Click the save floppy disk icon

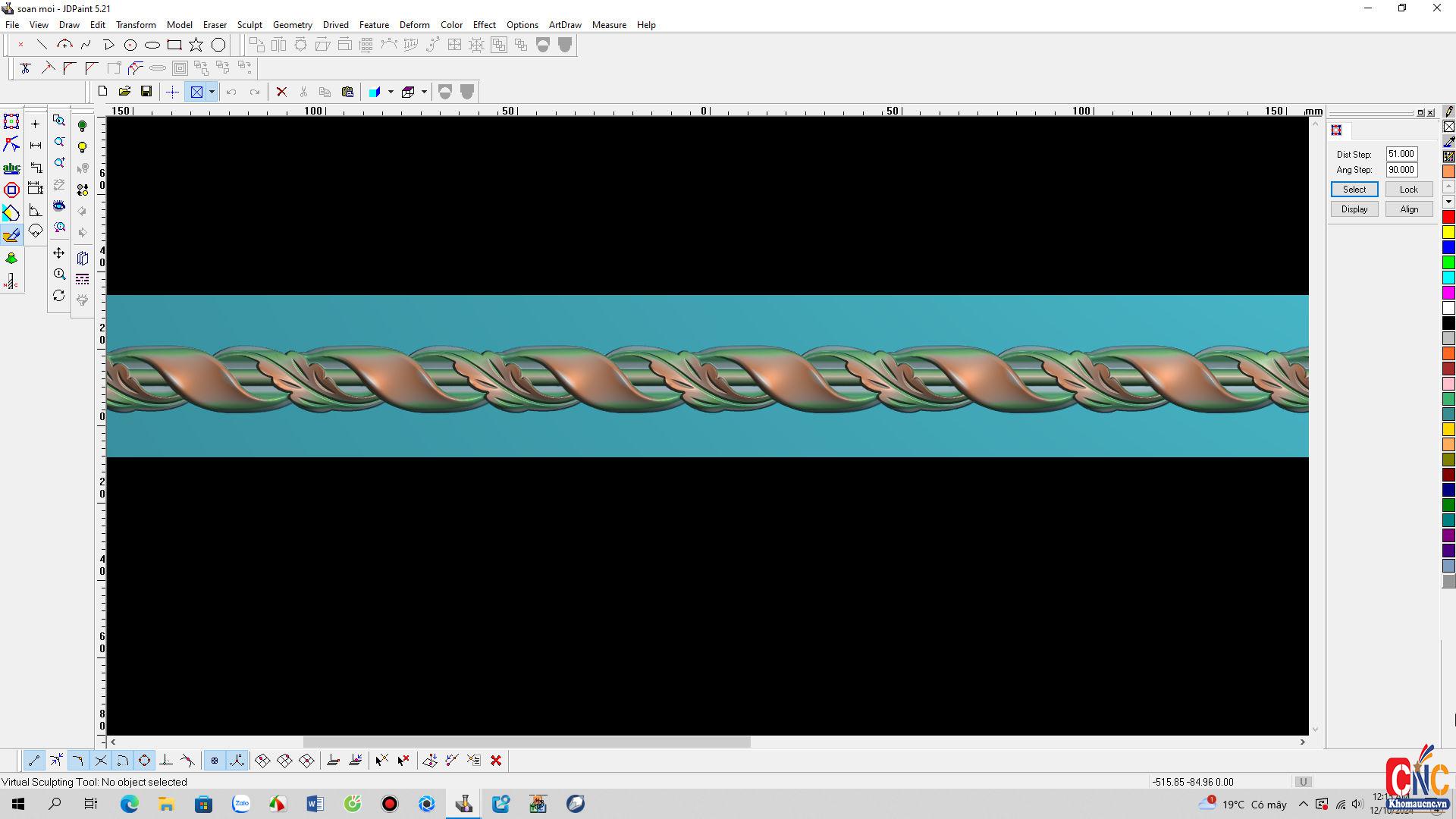[146, 92]
